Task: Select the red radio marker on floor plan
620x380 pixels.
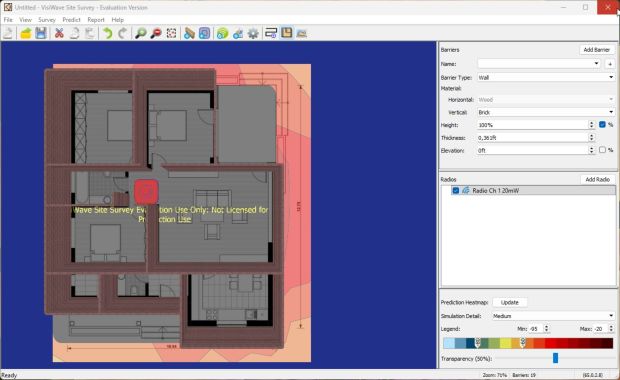Action: pyautogui.click(x=146, y=192)
